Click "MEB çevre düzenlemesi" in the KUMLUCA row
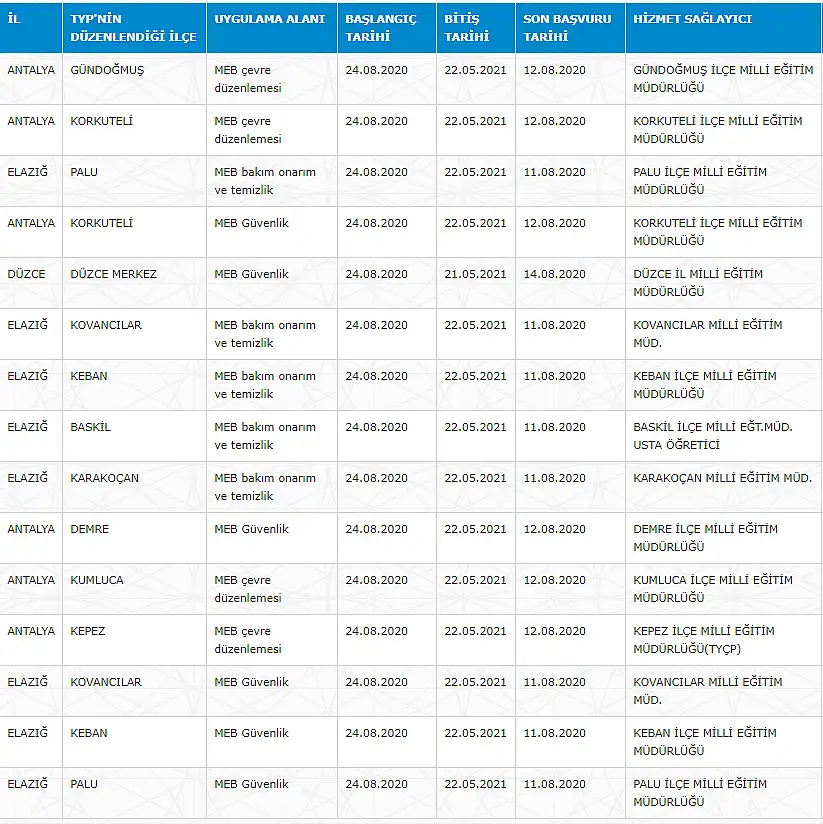The width and height of the screenshot is (823, 824). tap(272, 589)
